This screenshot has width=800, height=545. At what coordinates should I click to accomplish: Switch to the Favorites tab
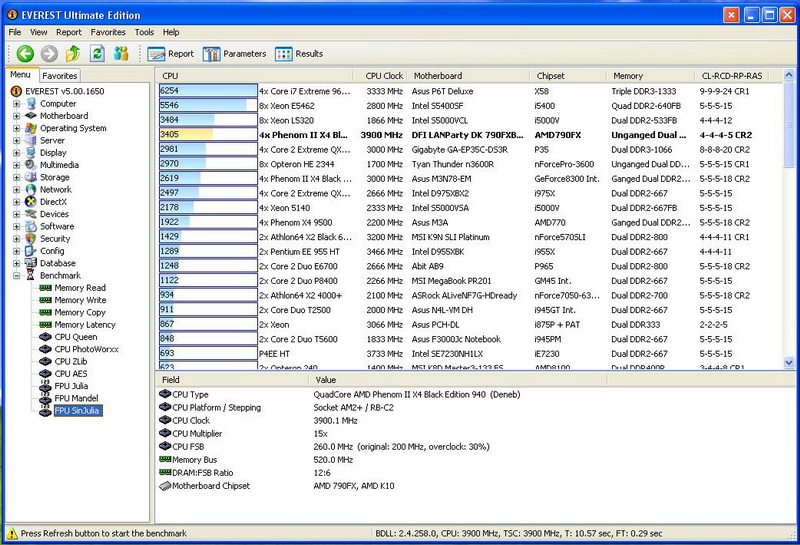click(60, 76)
